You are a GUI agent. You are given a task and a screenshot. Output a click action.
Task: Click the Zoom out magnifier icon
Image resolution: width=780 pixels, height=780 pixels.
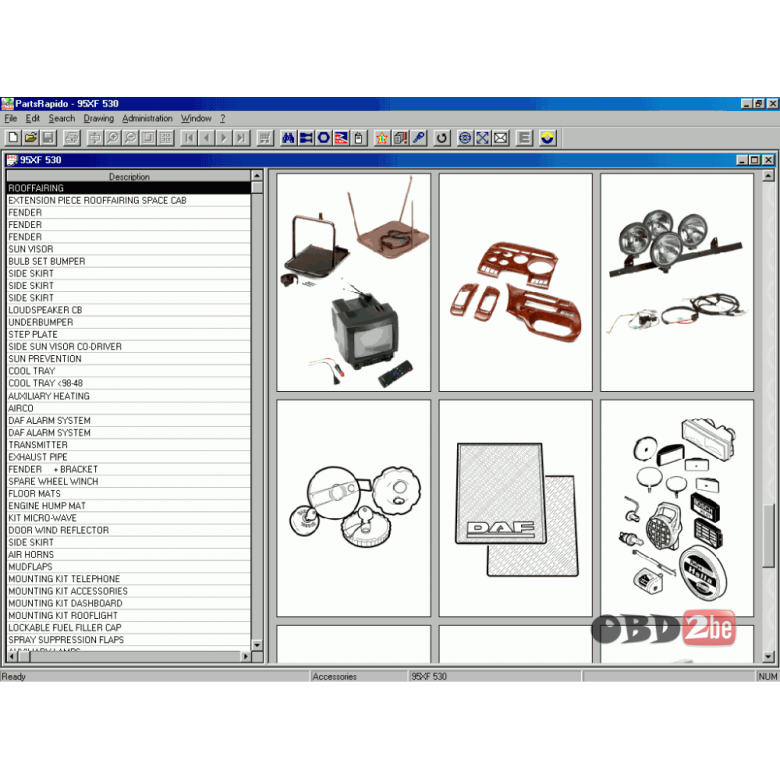[x=130, y=138]
